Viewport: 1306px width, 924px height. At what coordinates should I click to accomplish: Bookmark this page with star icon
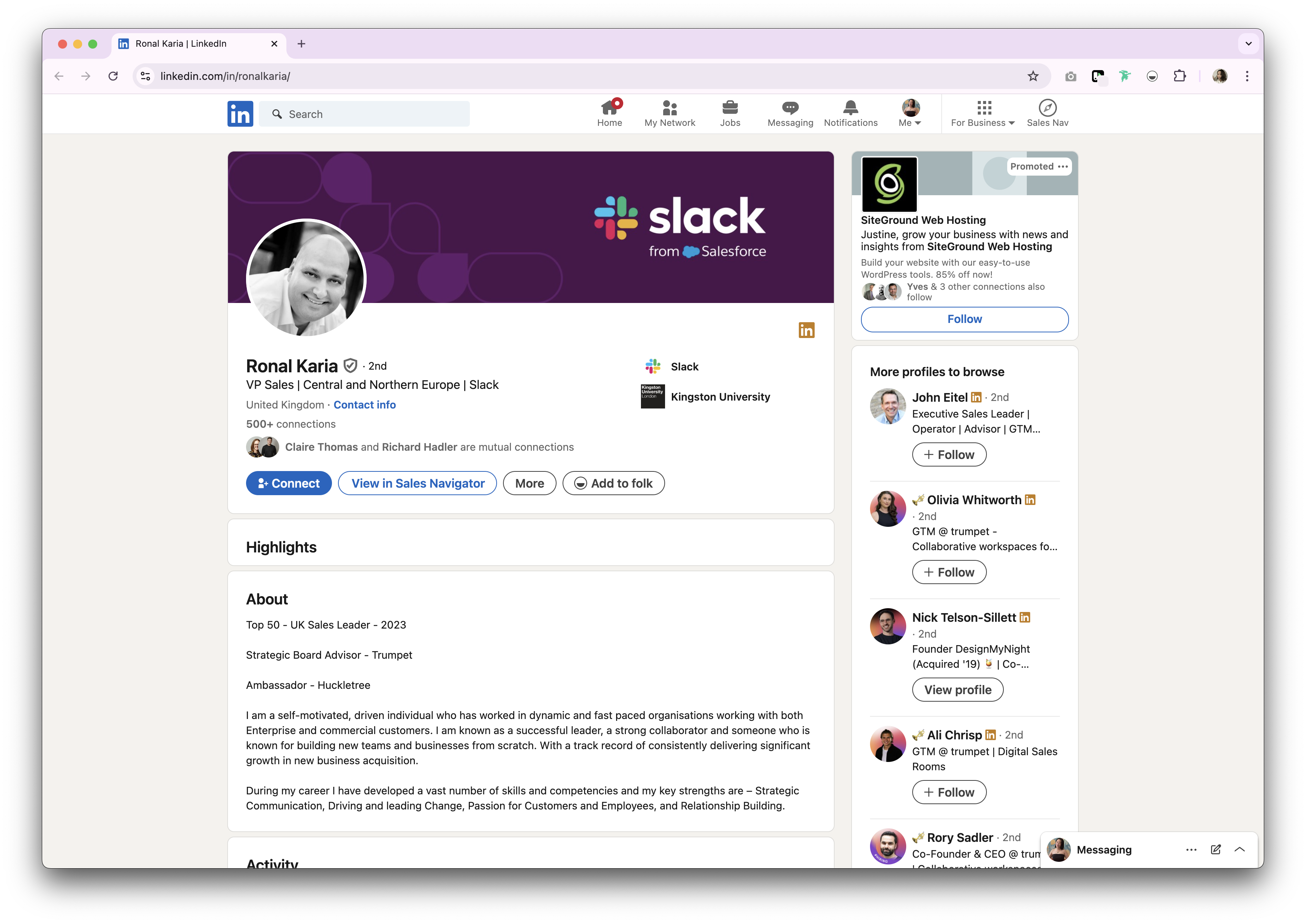click(1033, 76)
